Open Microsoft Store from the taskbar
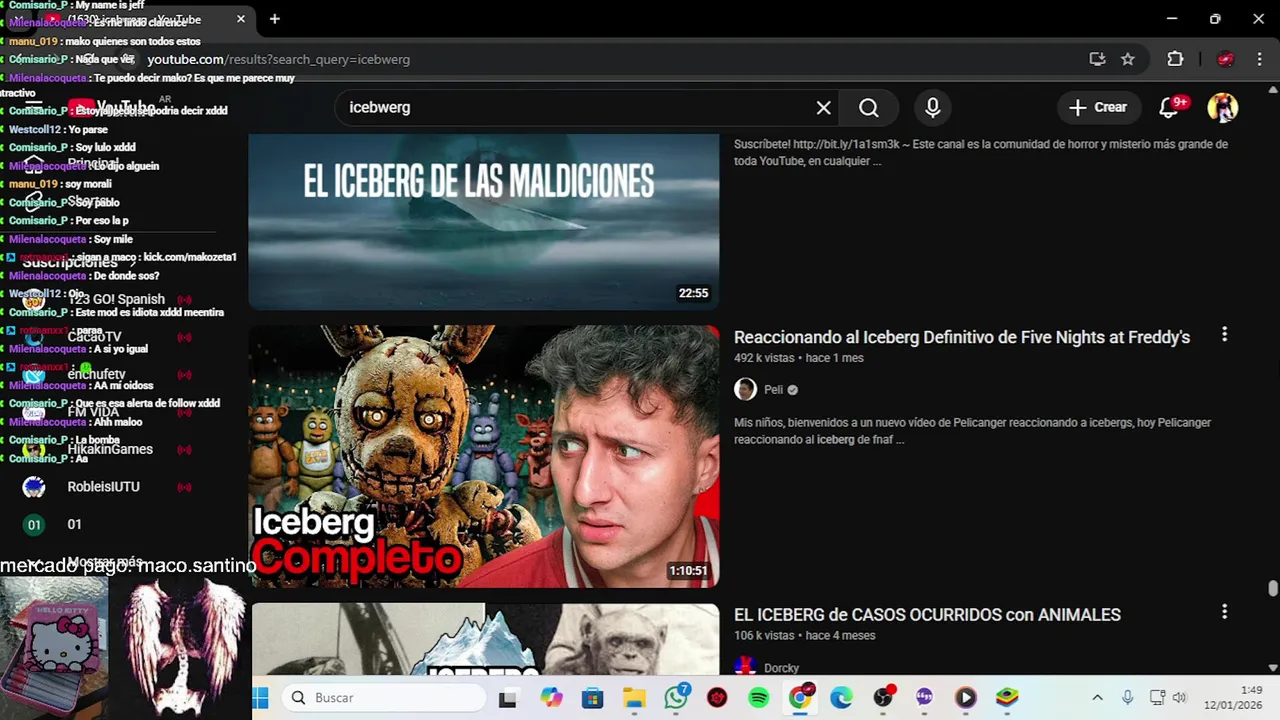1280x720 pixels. [x=593, y=698]
